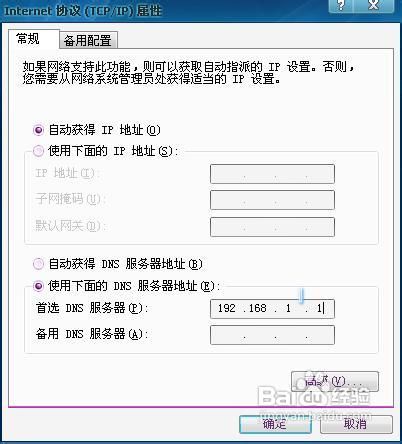Click second octet 168 in preferred DNS
This screenshot has height=444, width=402.
258,308
